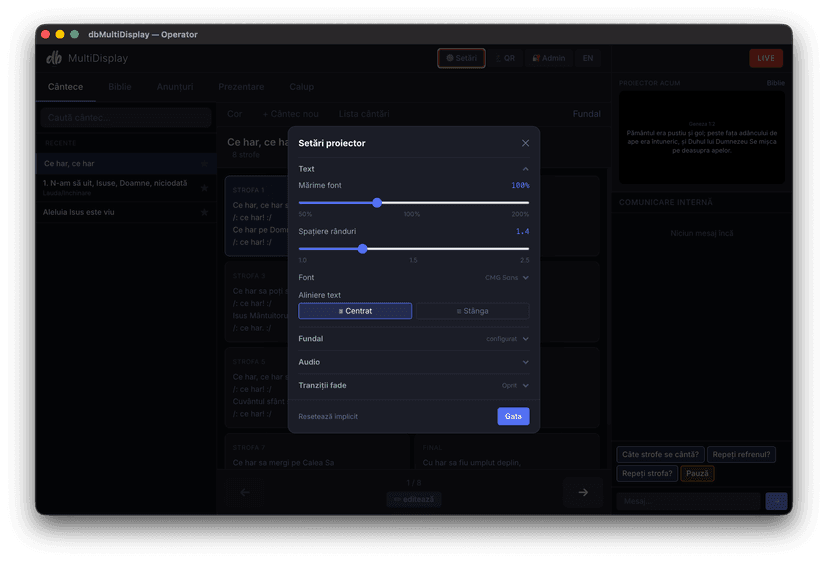828x562 pixels.
Task: Click the Resetează implicit link
Action: (x=328, y=416)
